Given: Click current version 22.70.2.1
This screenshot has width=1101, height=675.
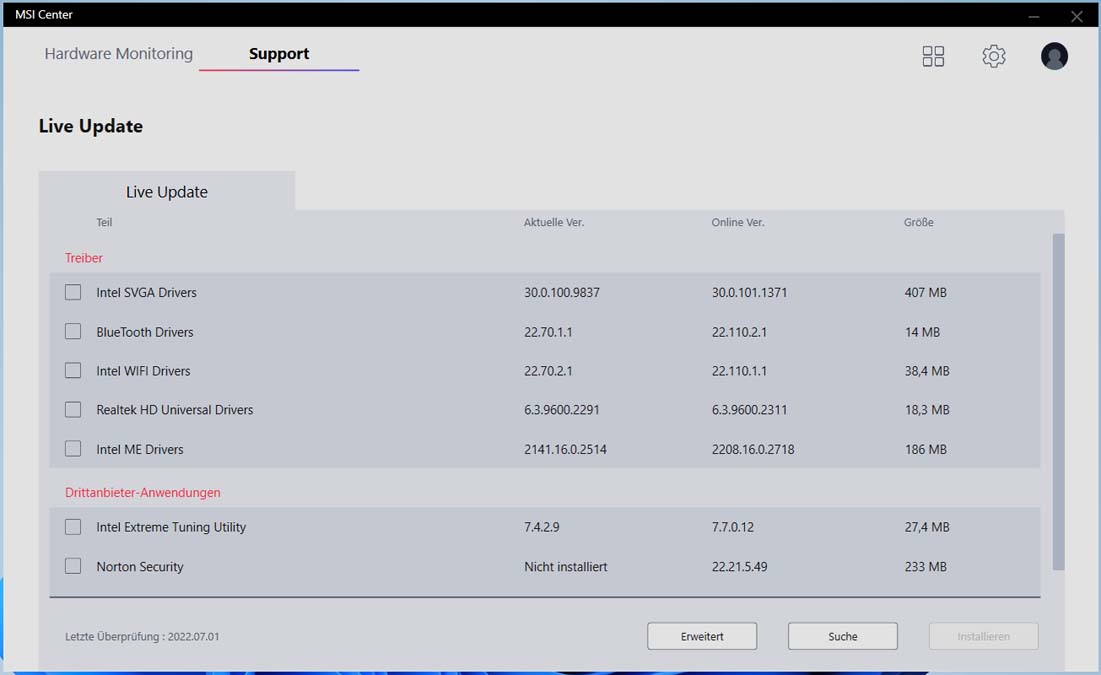Looking at the screenshot, I should (x=548, y=370).
